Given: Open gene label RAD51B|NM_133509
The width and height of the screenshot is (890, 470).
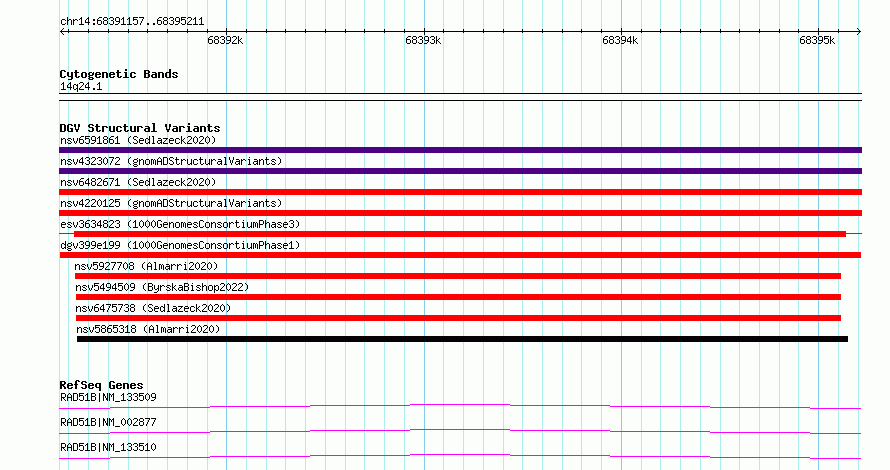Looking at the screenshot, I should tap(108, 397).
